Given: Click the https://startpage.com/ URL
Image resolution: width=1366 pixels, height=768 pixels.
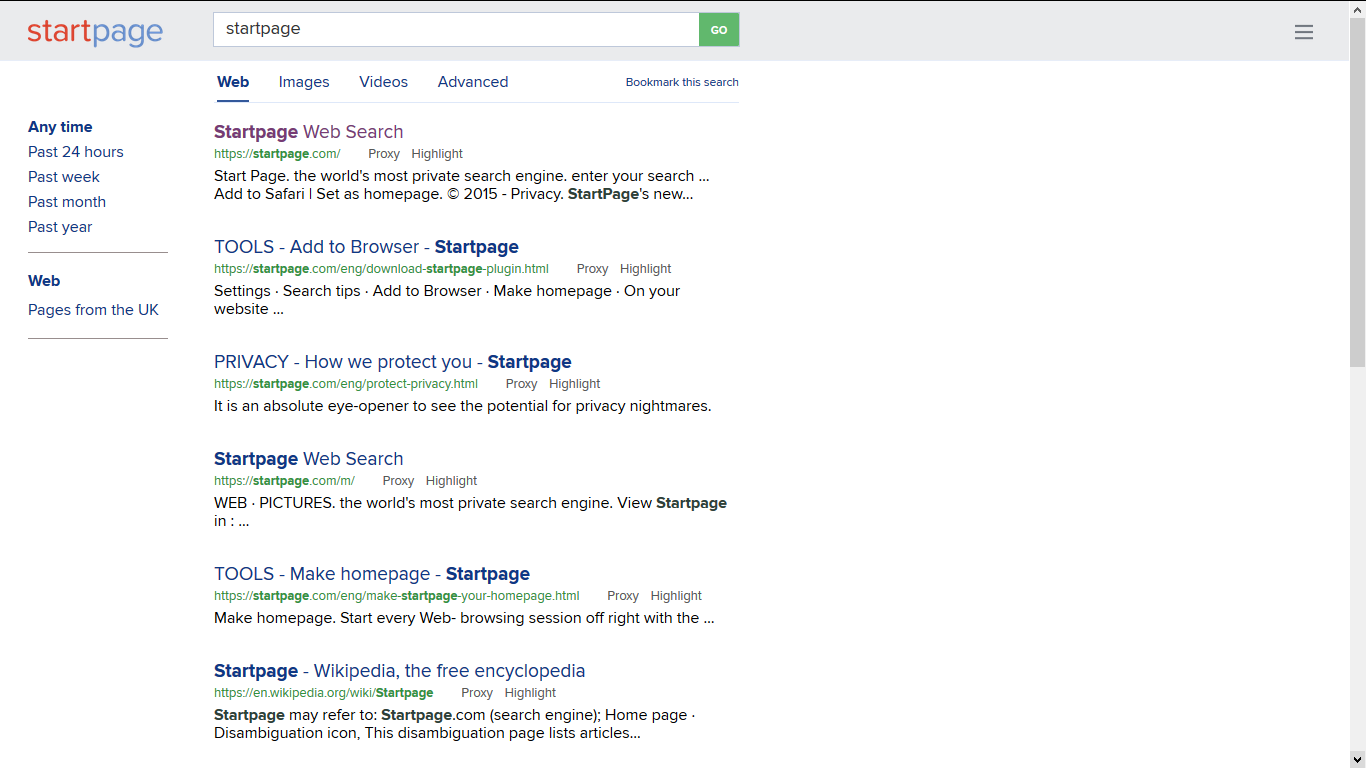Looking at the screenshot, I should [x=277, y=154].
